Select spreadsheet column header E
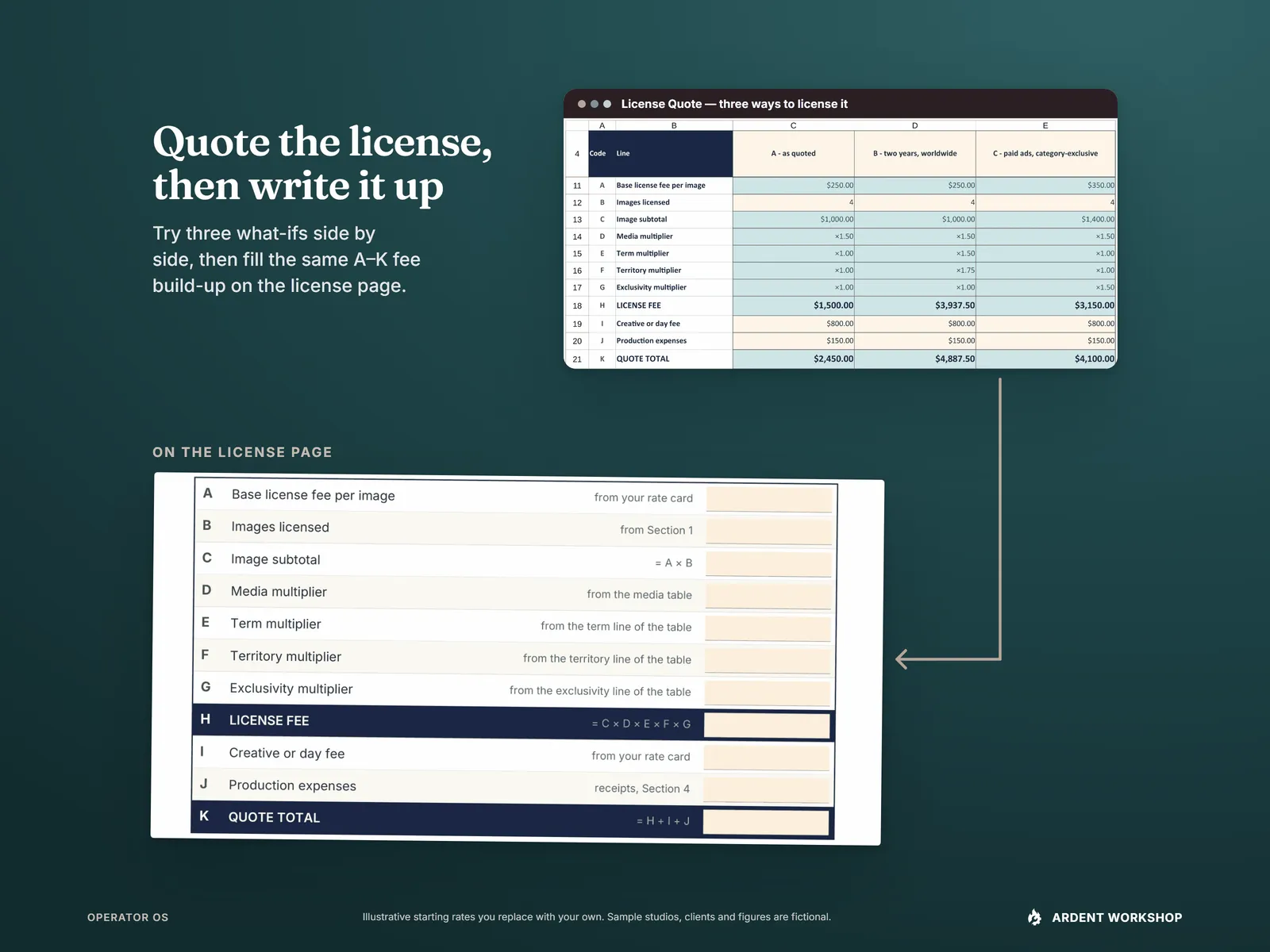 [x=1045, y=125]
